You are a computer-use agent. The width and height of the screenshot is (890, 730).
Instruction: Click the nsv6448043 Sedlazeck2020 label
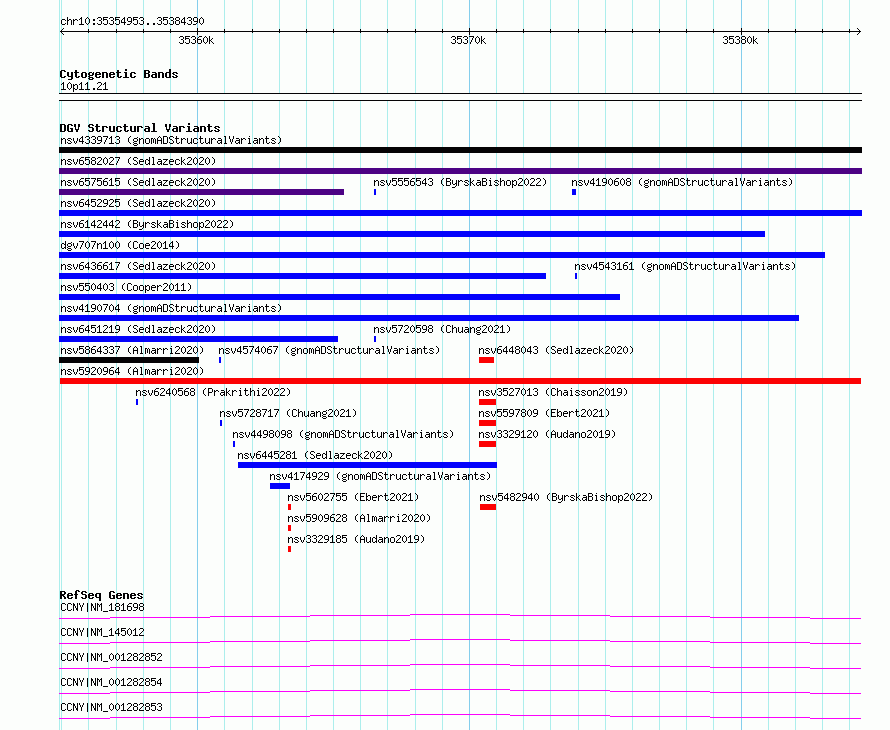click(x=556, y=350)
